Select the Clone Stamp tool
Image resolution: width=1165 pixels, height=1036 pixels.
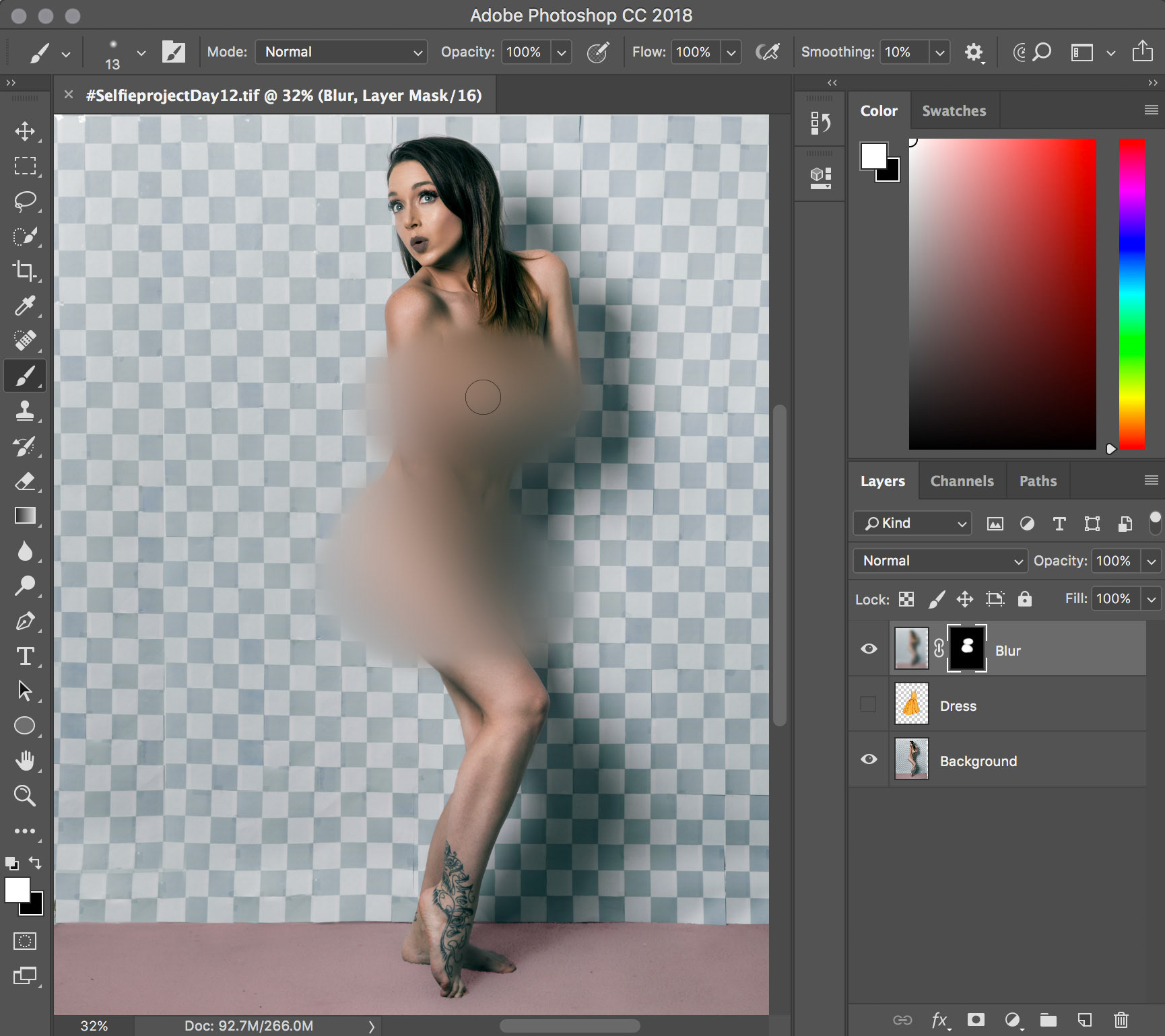point(25,411)
